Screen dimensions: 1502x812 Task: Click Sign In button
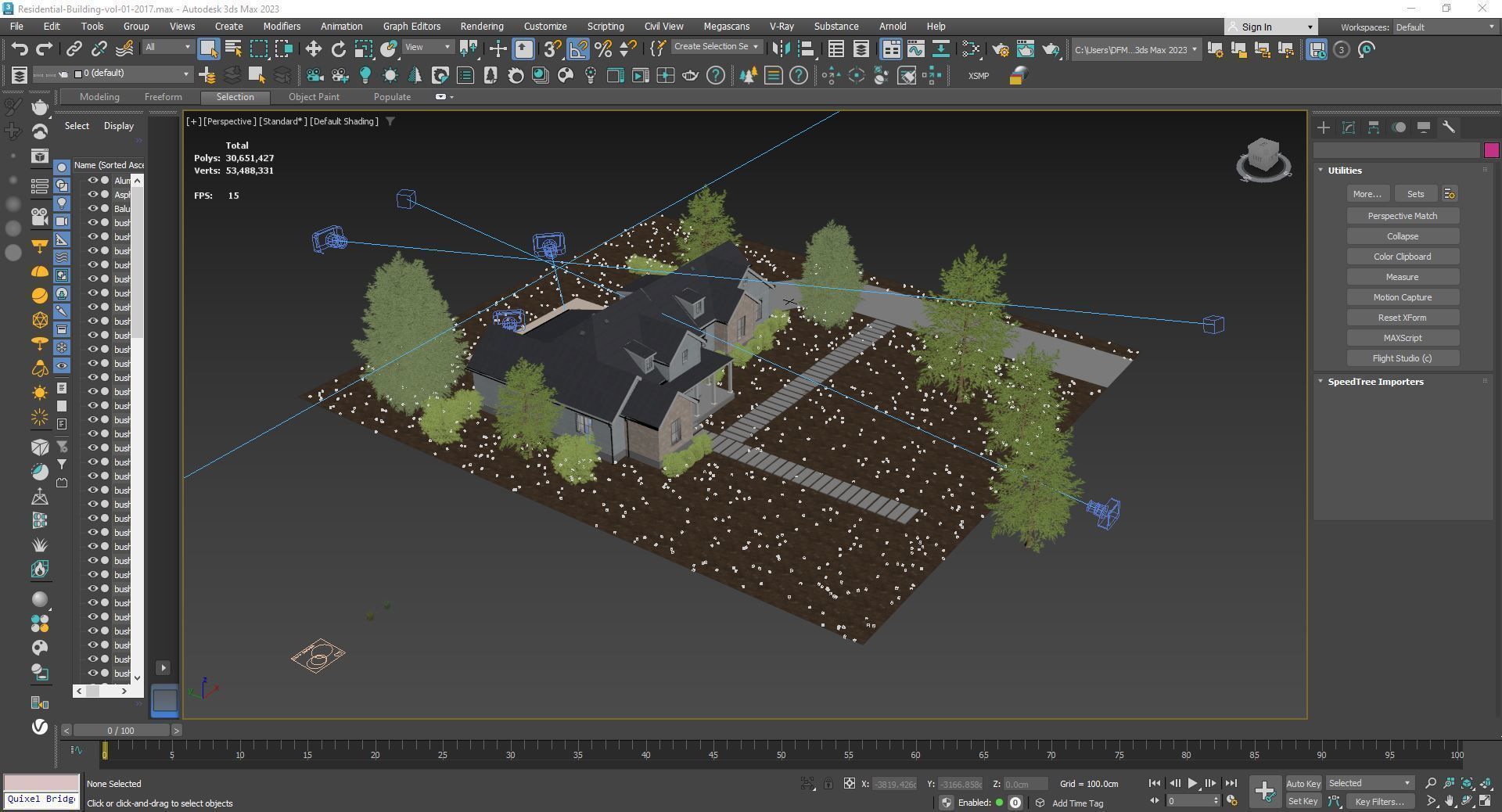point(1270,27)
